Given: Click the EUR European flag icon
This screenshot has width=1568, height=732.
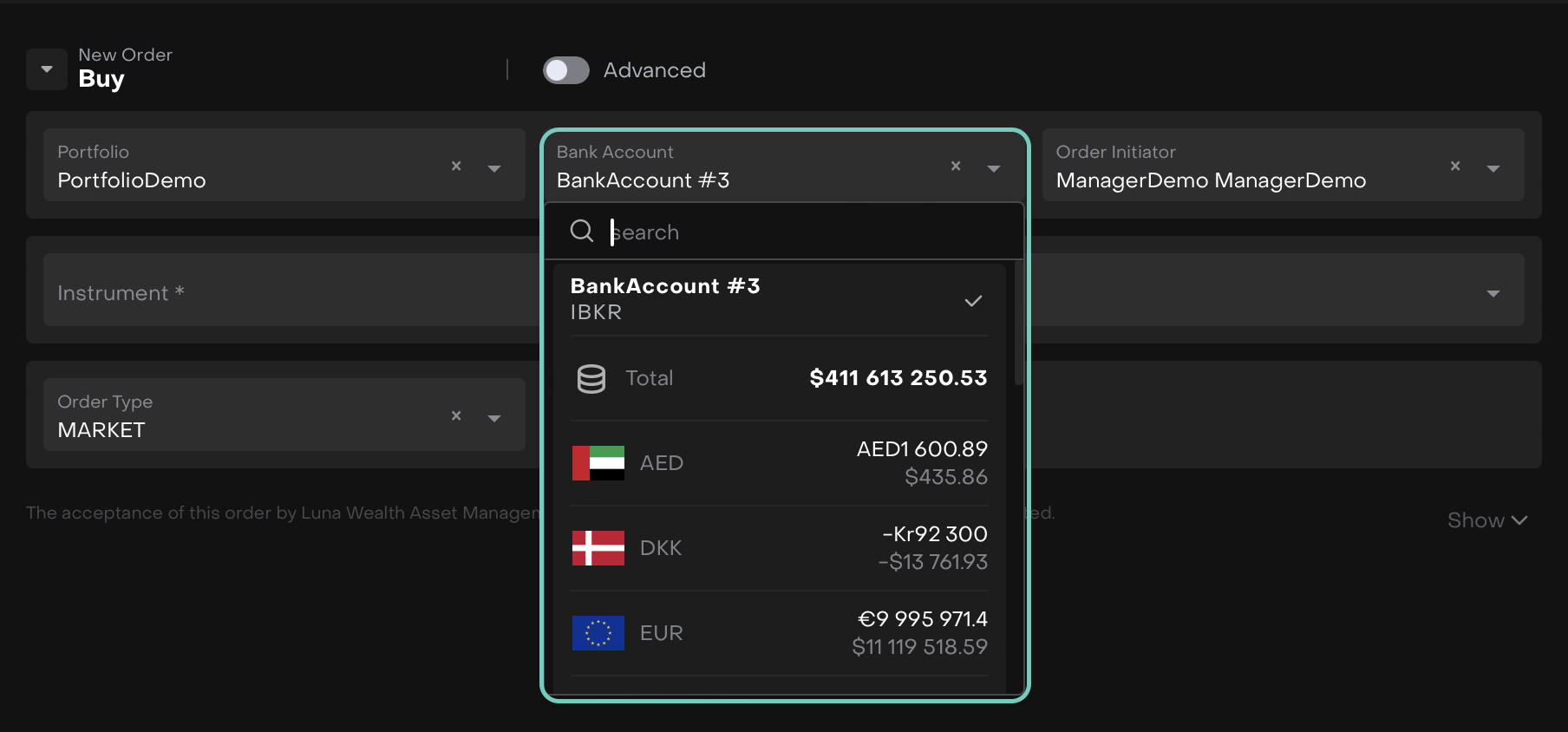Looking at the screenshot, I should (x=598, y=633).
